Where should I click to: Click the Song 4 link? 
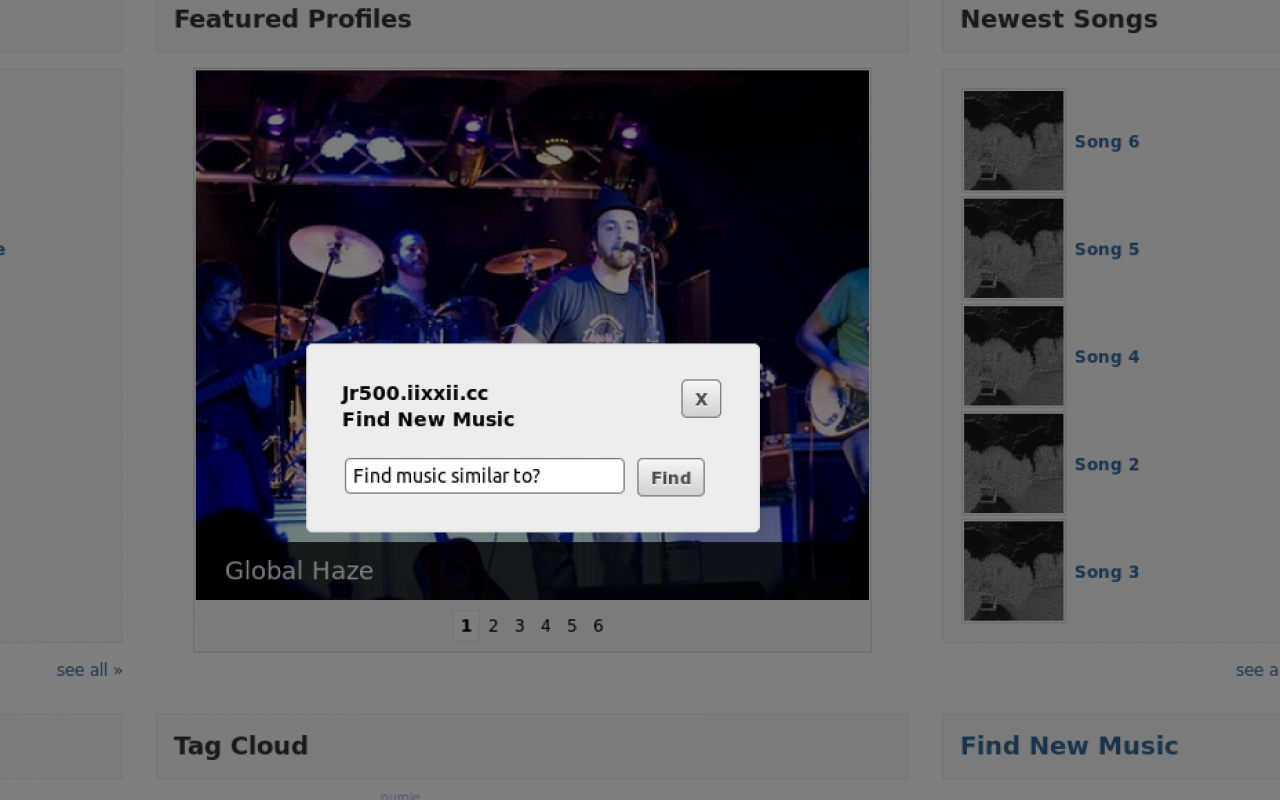point(1107,357)
